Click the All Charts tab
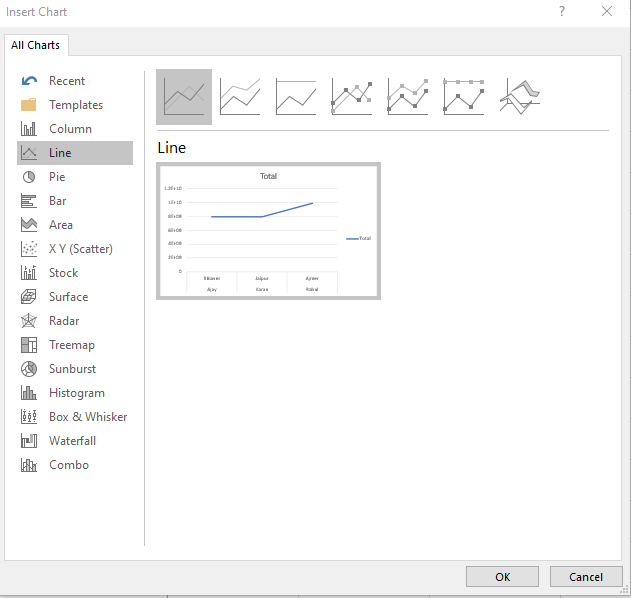Screen dimensions: 631x598 36,45
